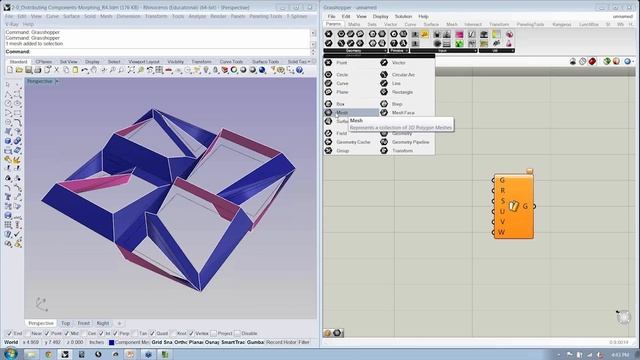
Task: Click the Filter button in status bar
Action: (304, 342)
